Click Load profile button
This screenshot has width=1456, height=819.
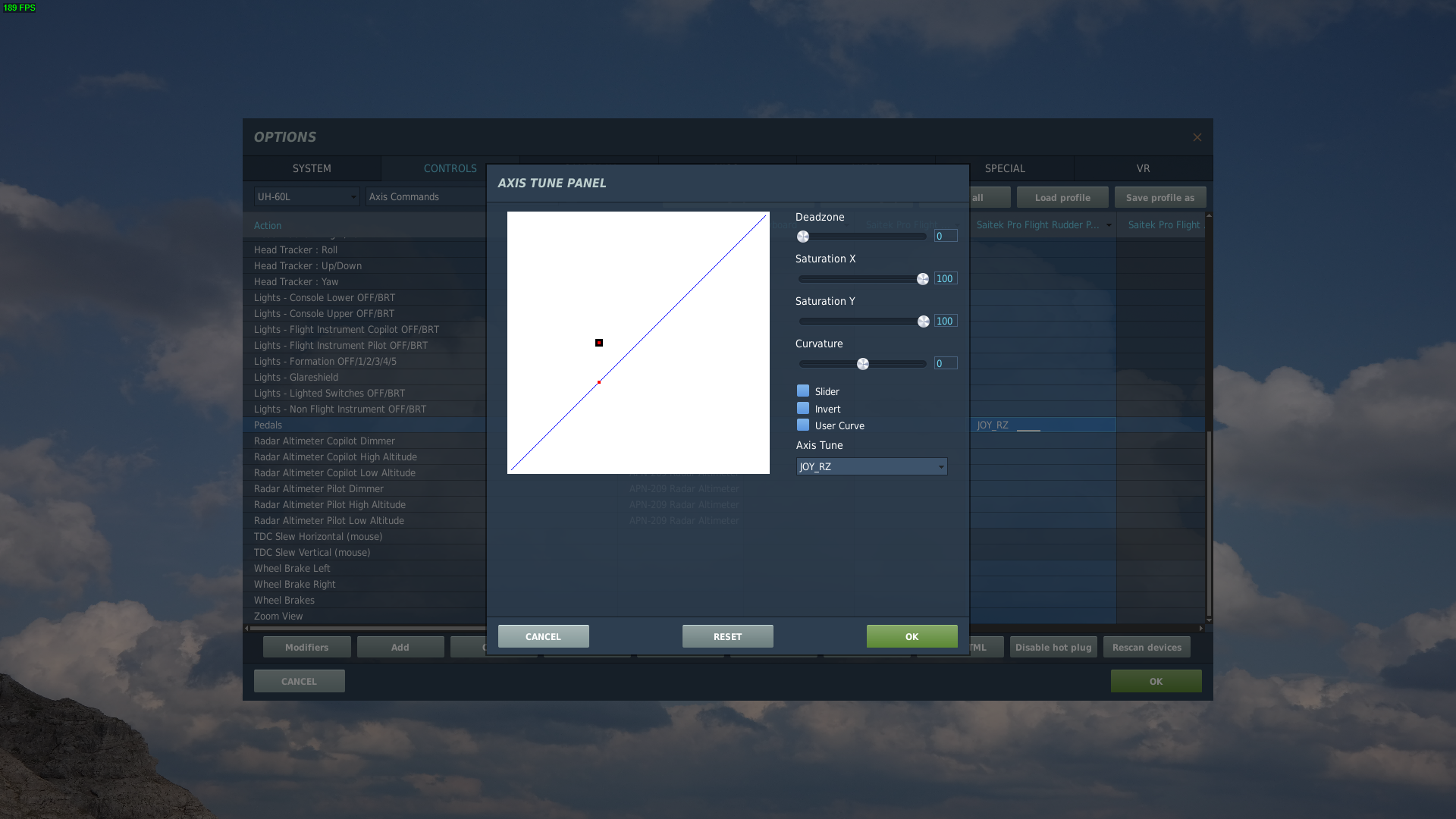1062,197
